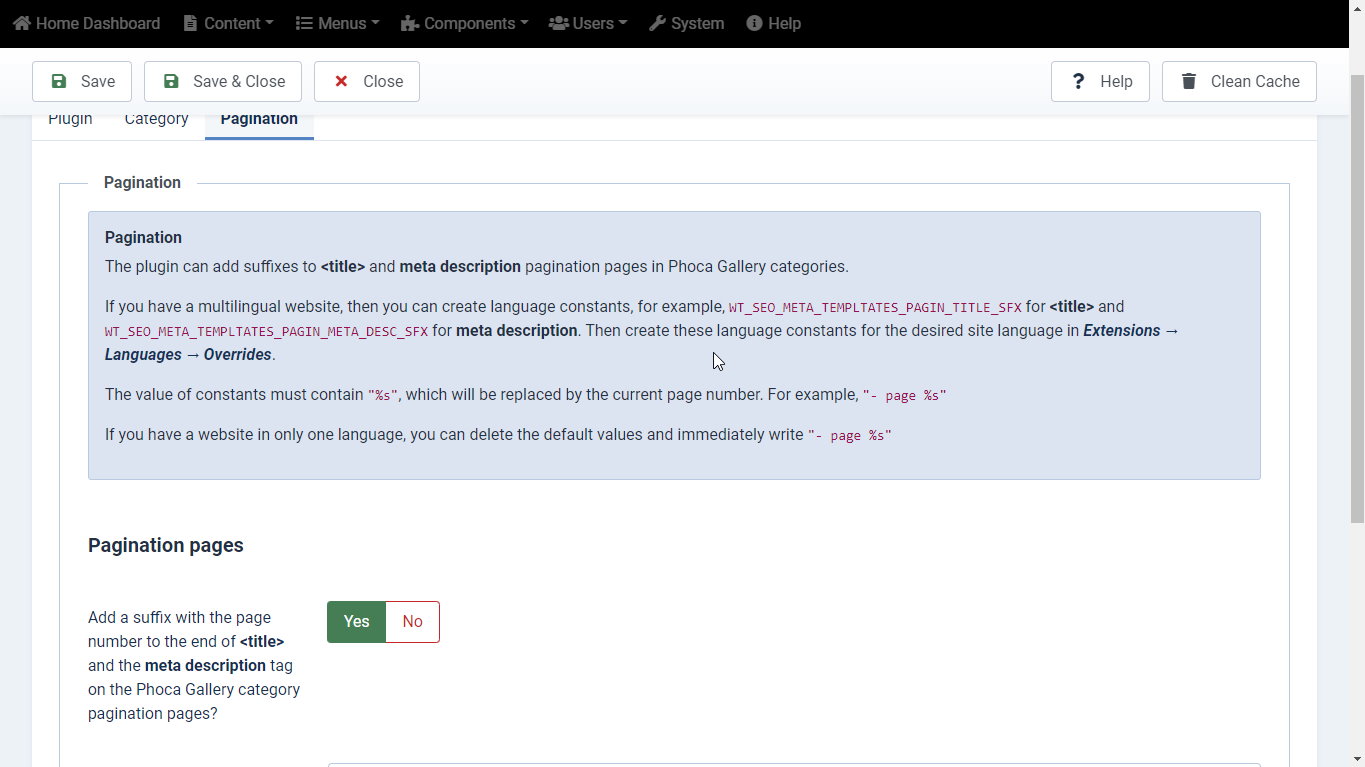Expand the Content dropdown menu
Image resolution: width=1365 pixels, height=767 pixels.
(228, 23)
